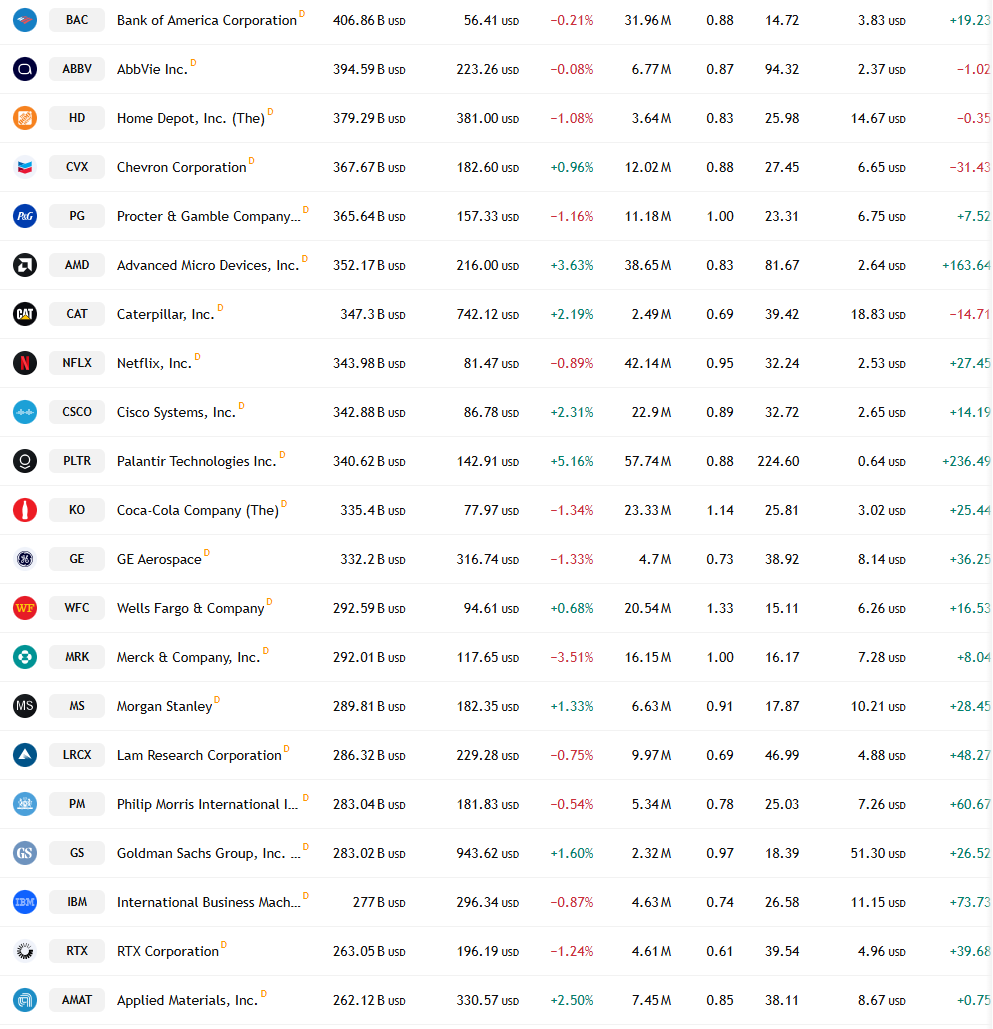Open the CVX ticker badge

[77, 167]
